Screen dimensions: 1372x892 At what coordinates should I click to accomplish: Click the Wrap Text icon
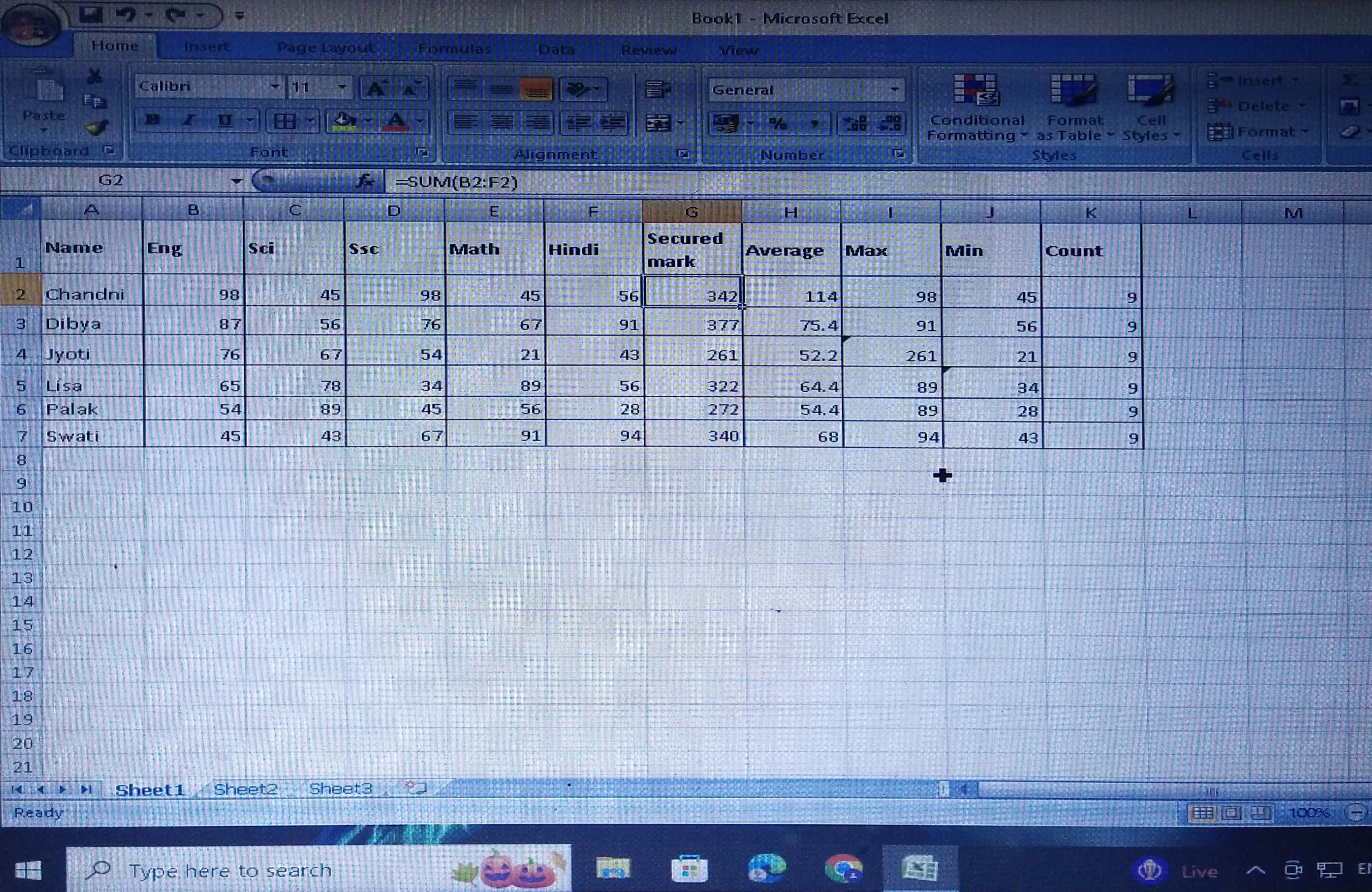click(657, 89)
